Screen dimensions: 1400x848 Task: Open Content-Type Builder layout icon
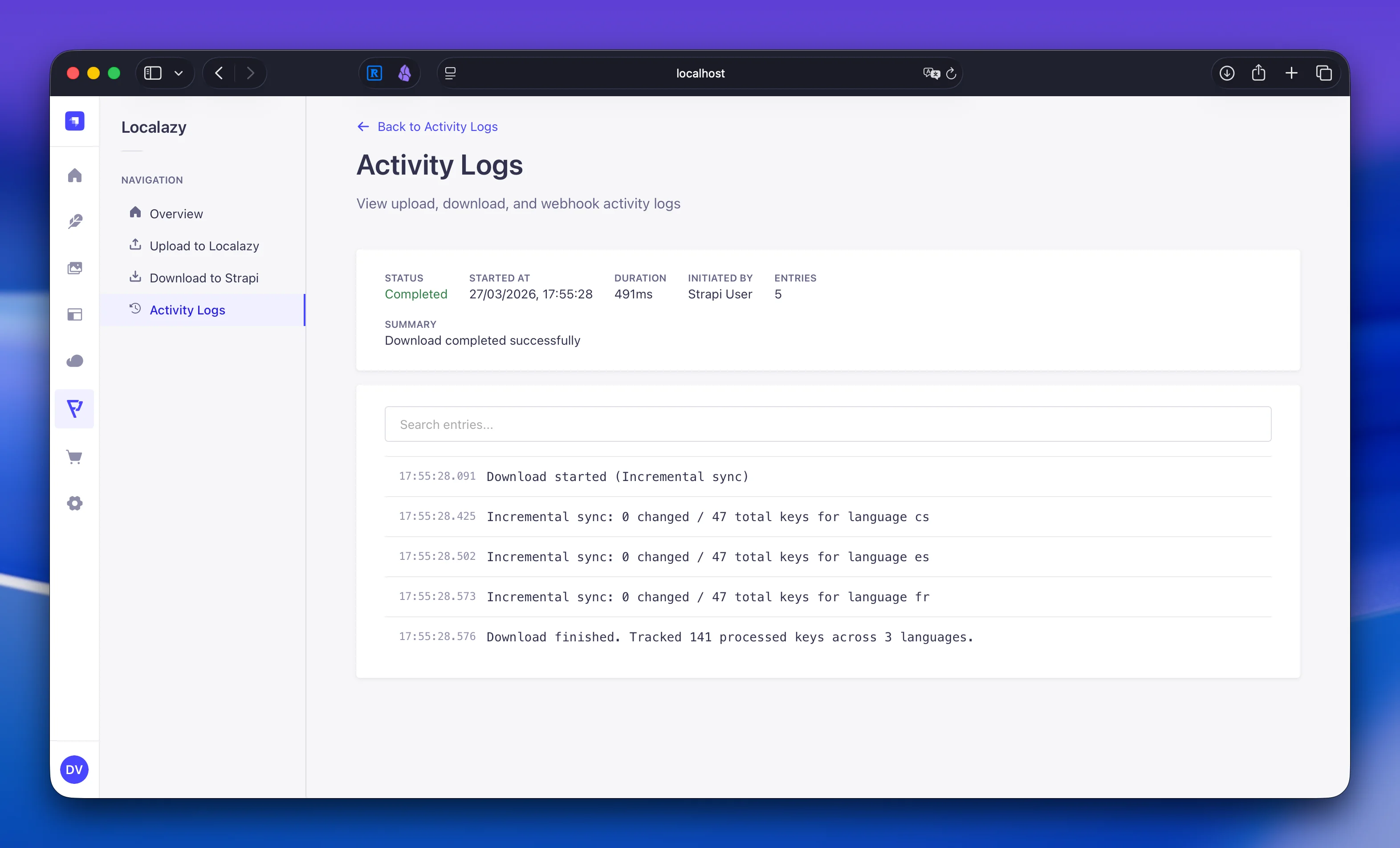pyautogui.click(x=74, y=314)
